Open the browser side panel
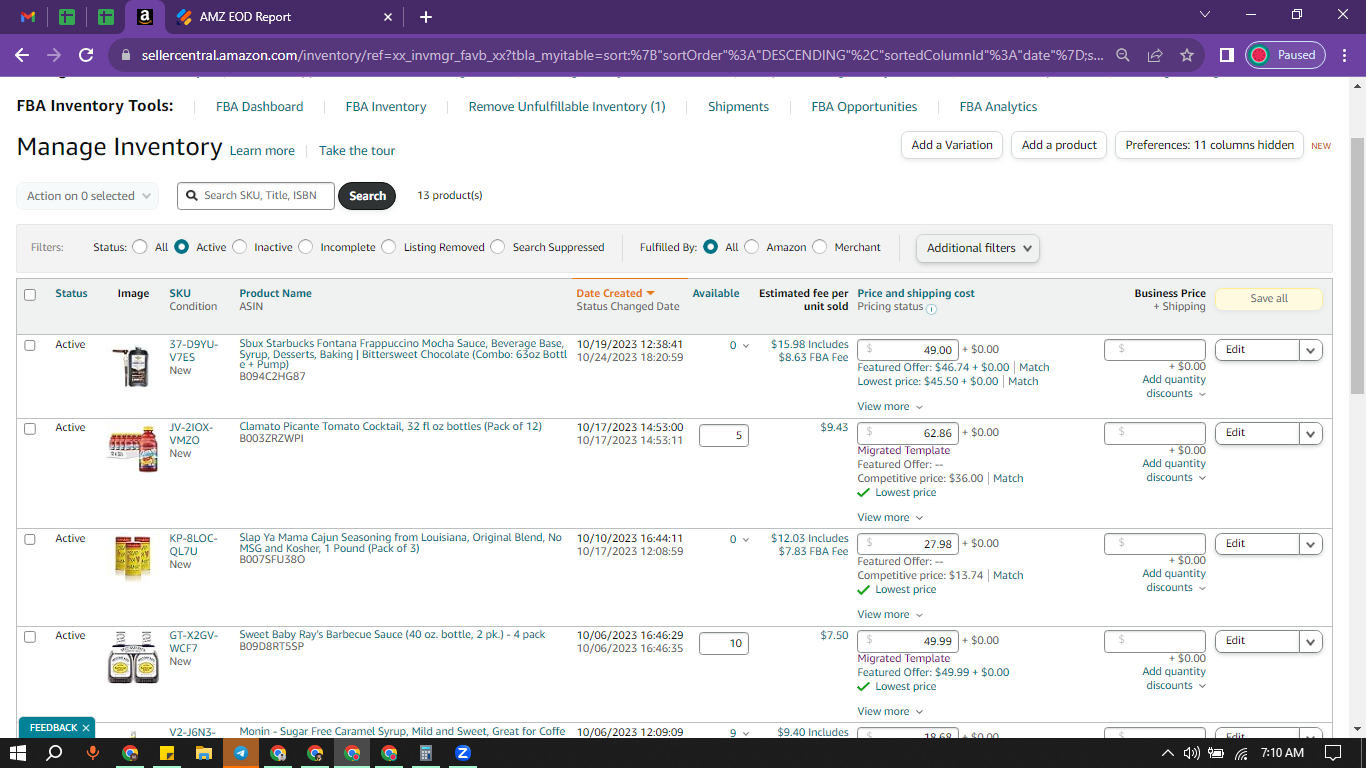This screenshot has width=1366, height=768. (1227, 55)
